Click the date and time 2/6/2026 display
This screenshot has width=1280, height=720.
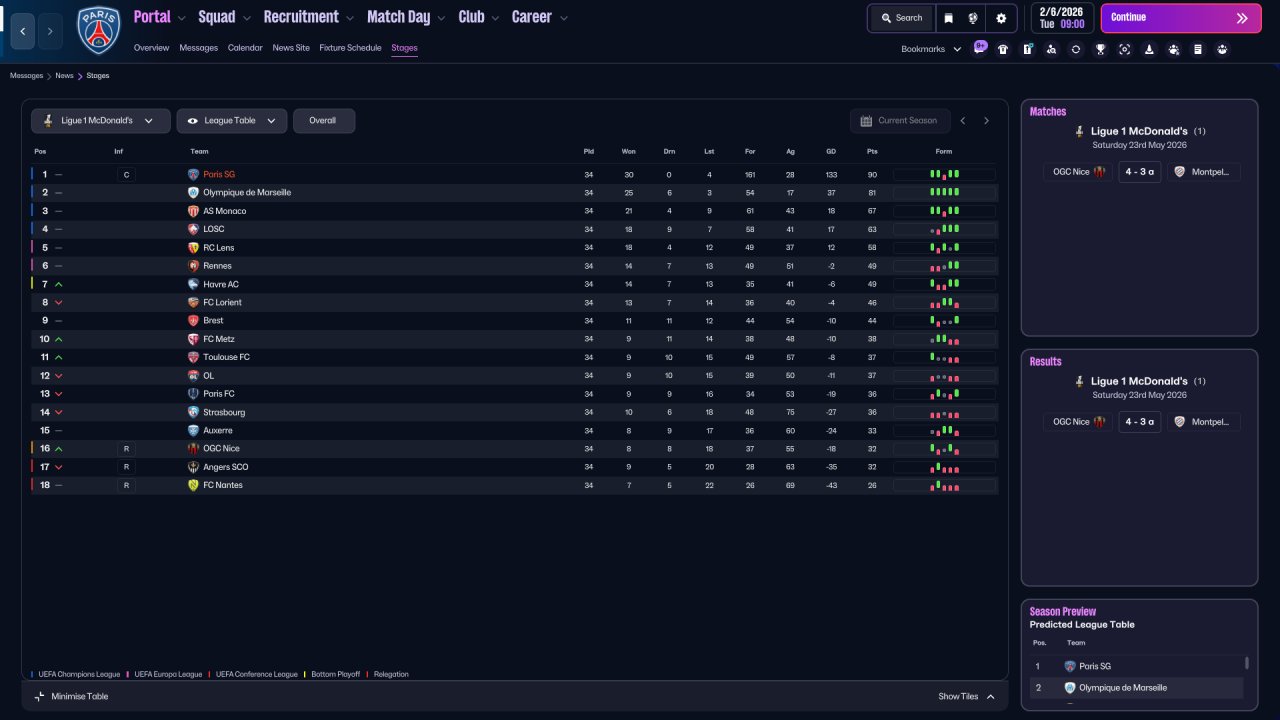point(1062,18)
